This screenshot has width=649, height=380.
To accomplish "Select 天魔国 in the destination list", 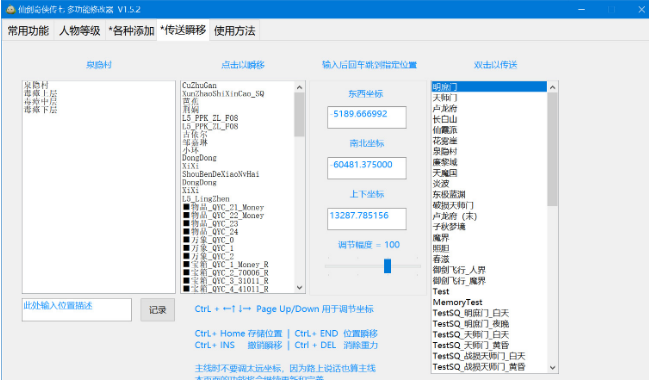I will pos(445,173).
